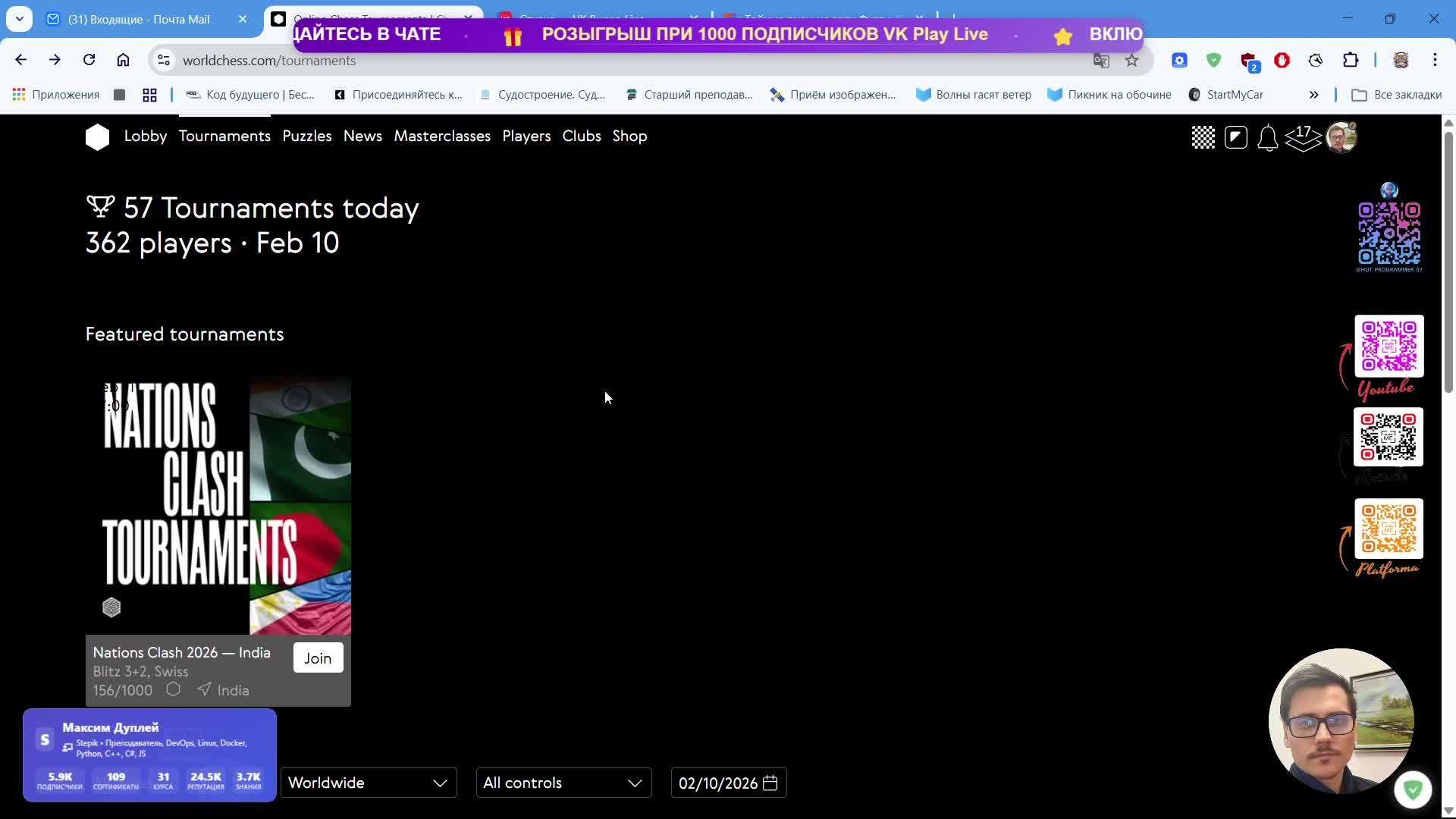
Task: Bookmark this page with the star icon
Action: coord(1131,61)
